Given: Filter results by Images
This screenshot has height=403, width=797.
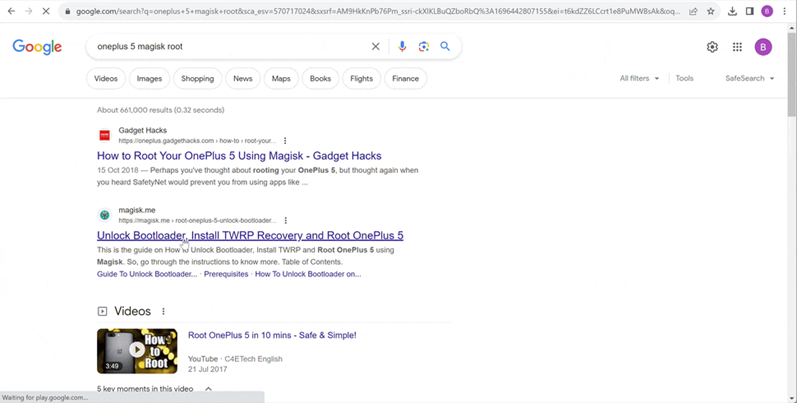Looking at the screenshot, I should tap(149, 78).
